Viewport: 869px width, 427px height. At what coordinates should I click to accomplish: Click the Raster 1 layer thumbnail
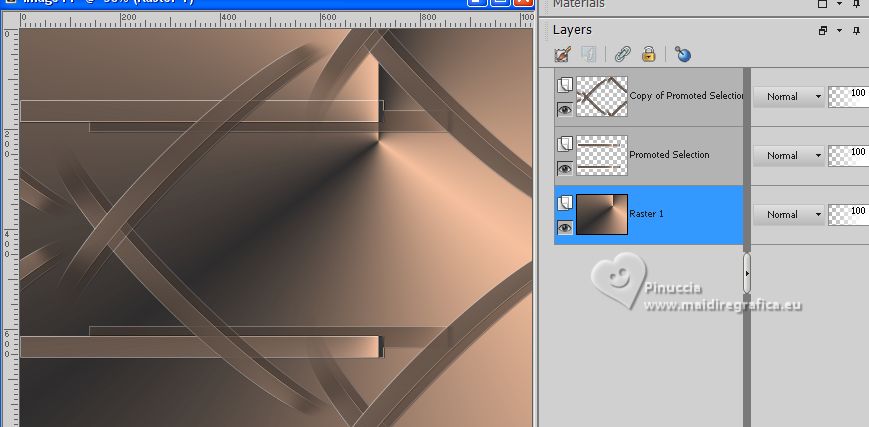(x=602, y=215)
